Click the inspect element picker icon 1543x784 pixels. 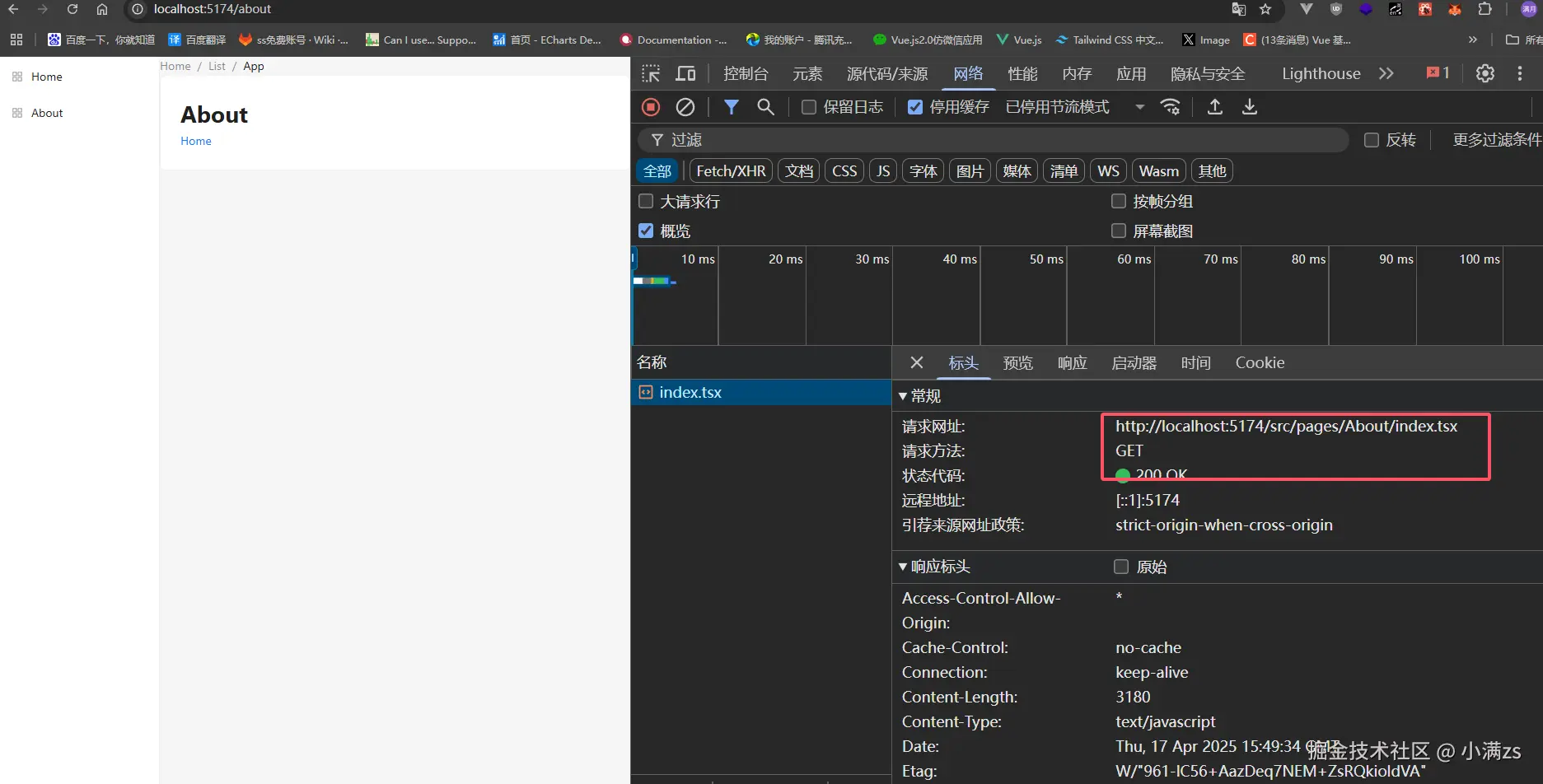click(651, 73)
